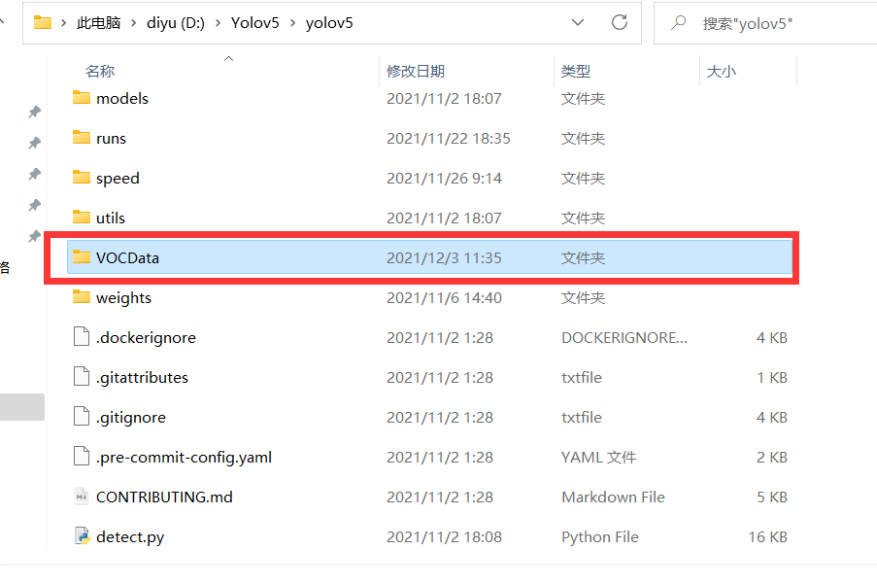Image resolution: width=877 pixels, height=568 pixels.
Task: Sort by 类型 column header
Action: point(576,71)
